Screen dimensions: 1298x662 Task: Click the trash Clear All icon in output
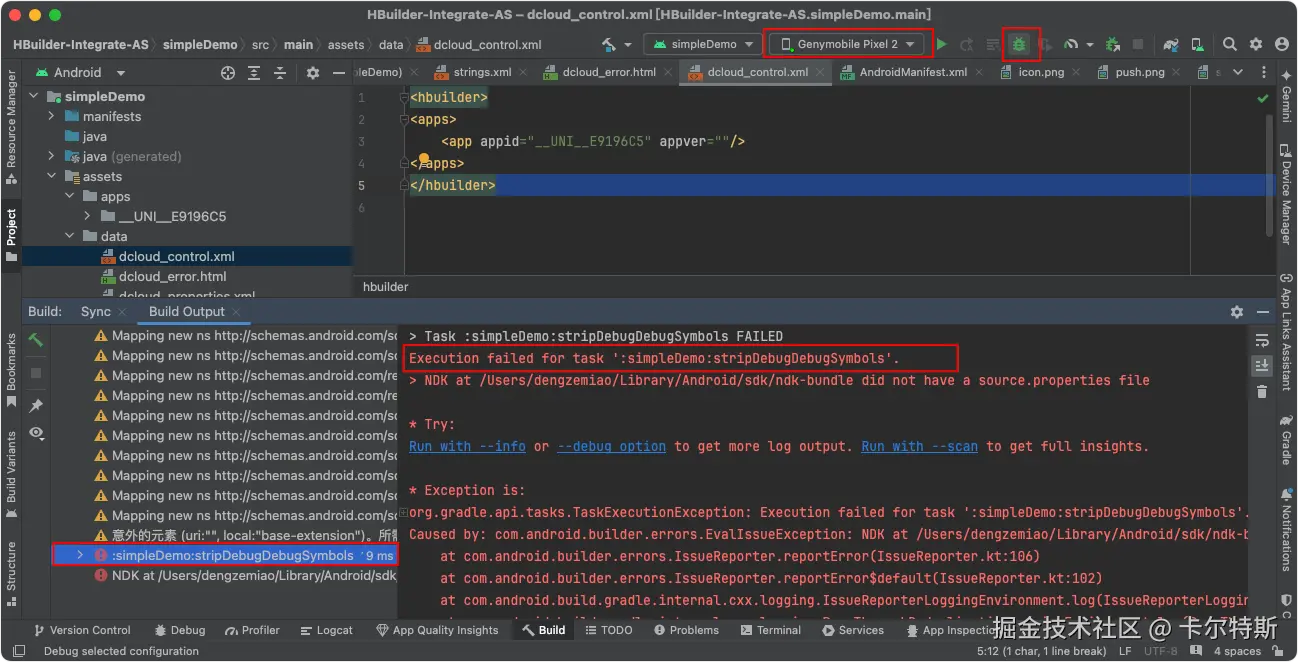tap(1262, 391)
